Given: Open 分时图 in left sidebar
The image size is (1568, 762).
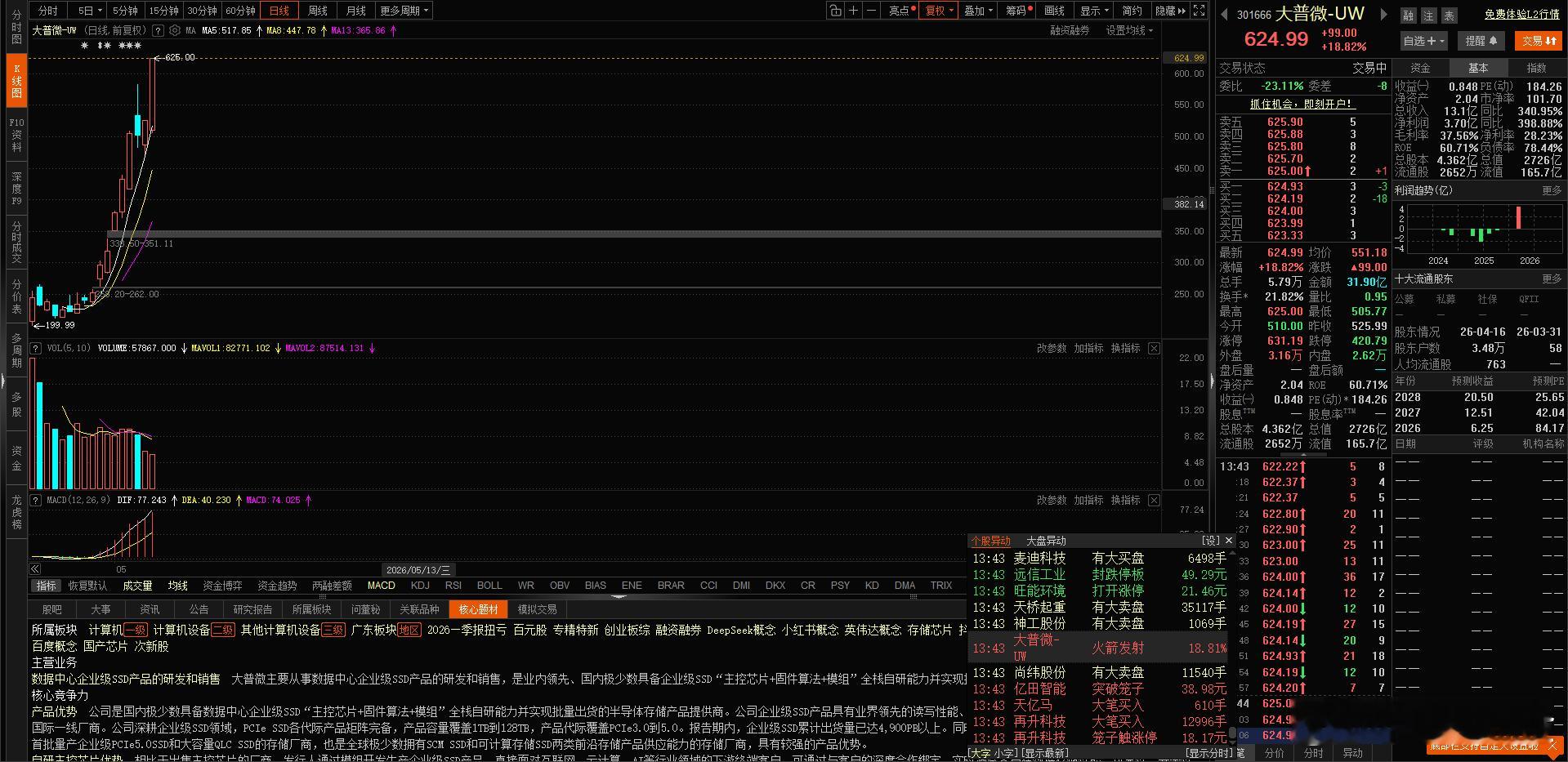Looking at the screenshot, I should pyautogui.click(x=16, y=28).
